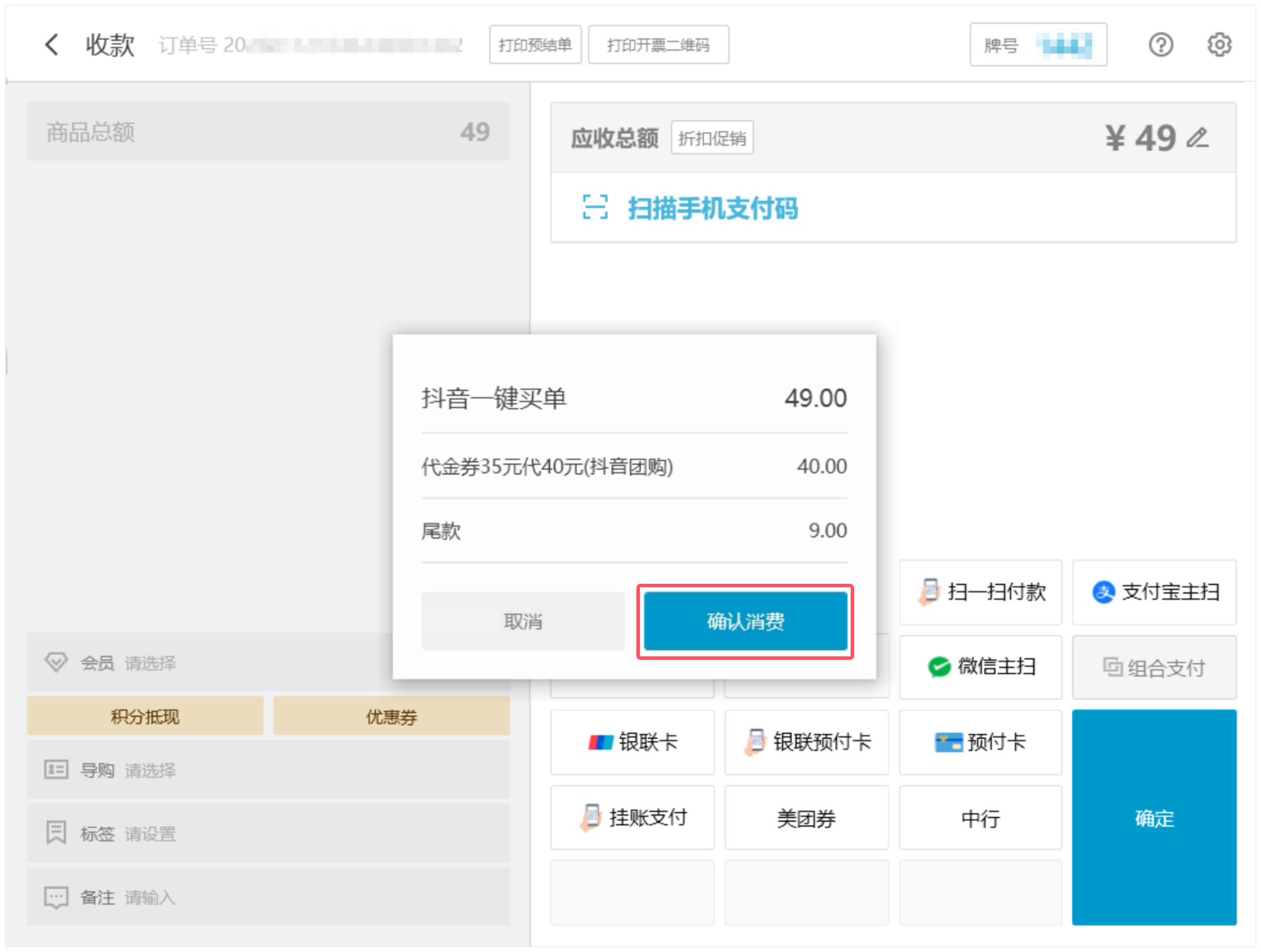Click the 备注 请输入 remark field
Screen dimensions: 1261x952
(268, 897)
